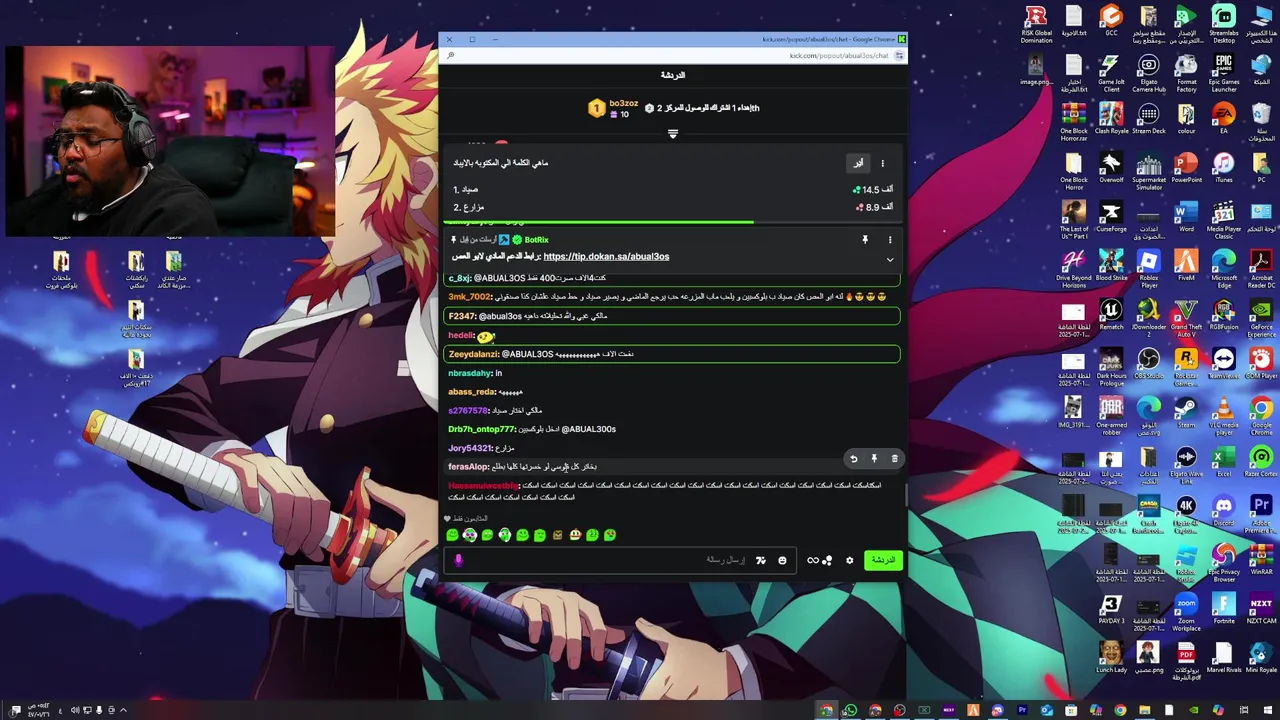Delete hovered ferasAlop message with trash icon
Image resolution: width=1280 pixels, height=720 pixels.
tap(894, 459)
